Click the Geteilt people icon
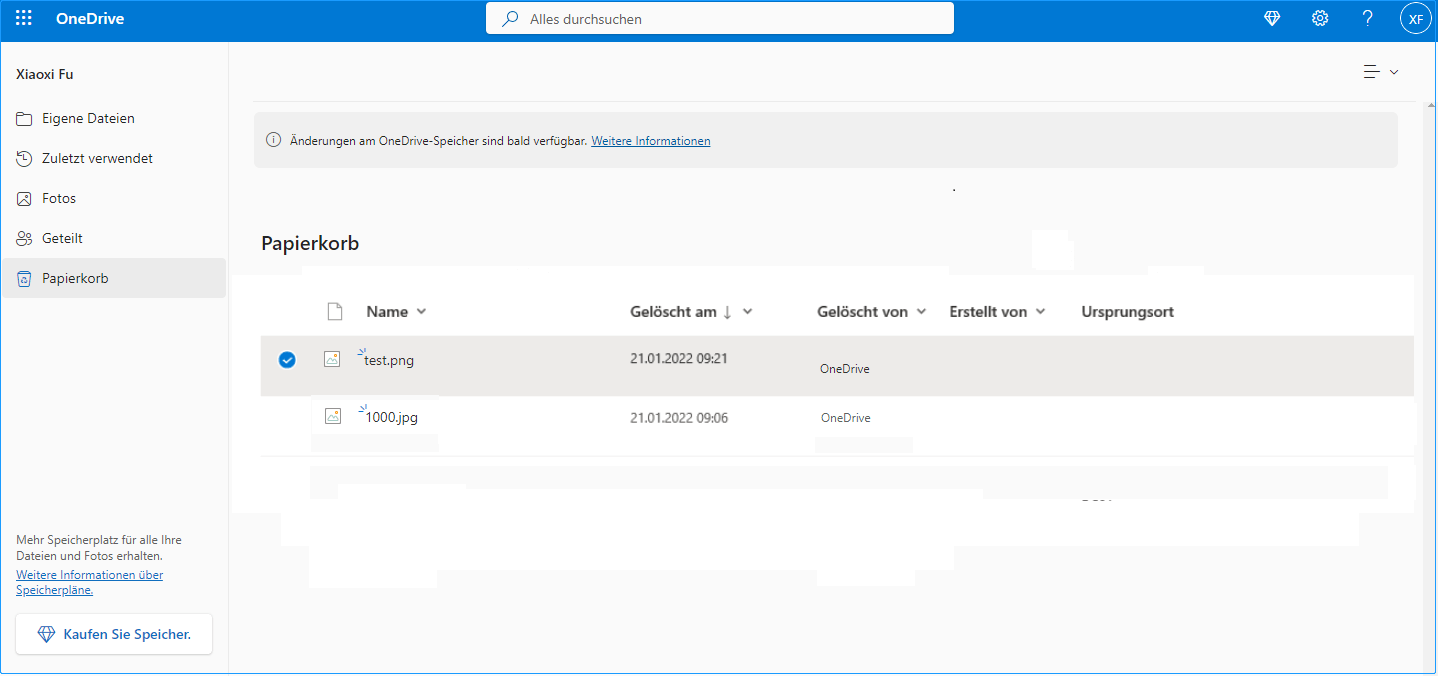The width and height of the screenshot is (1438, 676). click(x=24, y=239)
